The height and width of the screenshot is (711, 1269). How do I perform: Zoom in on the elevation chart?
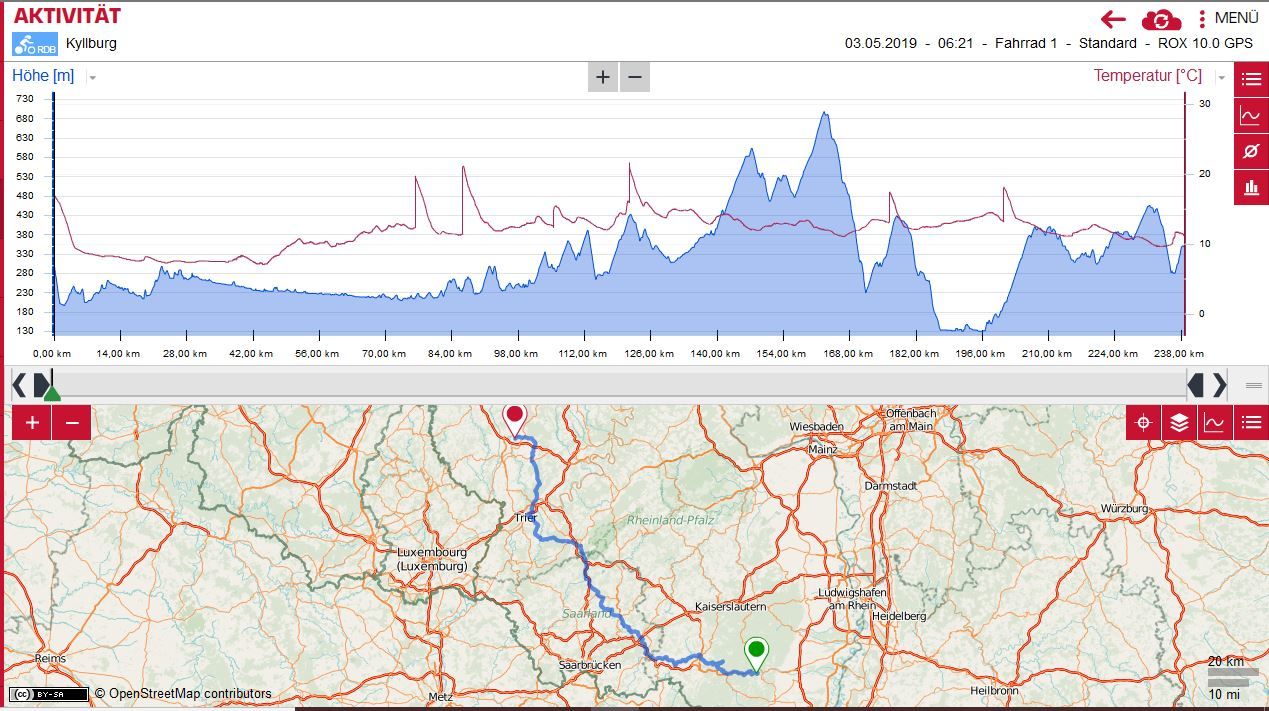pyautogui.click(x=602, y=77)
